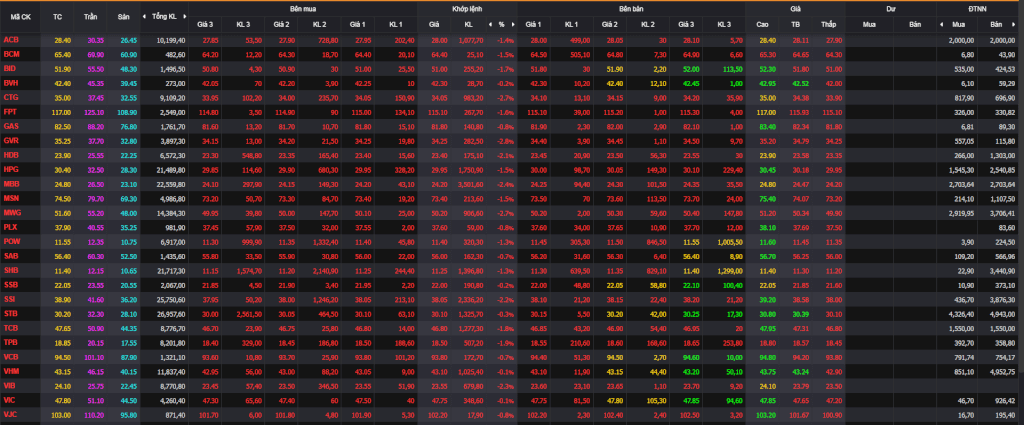Open the SHB ticker
The width and height of the screenshot is (1024, 425).
click(10, 270)
